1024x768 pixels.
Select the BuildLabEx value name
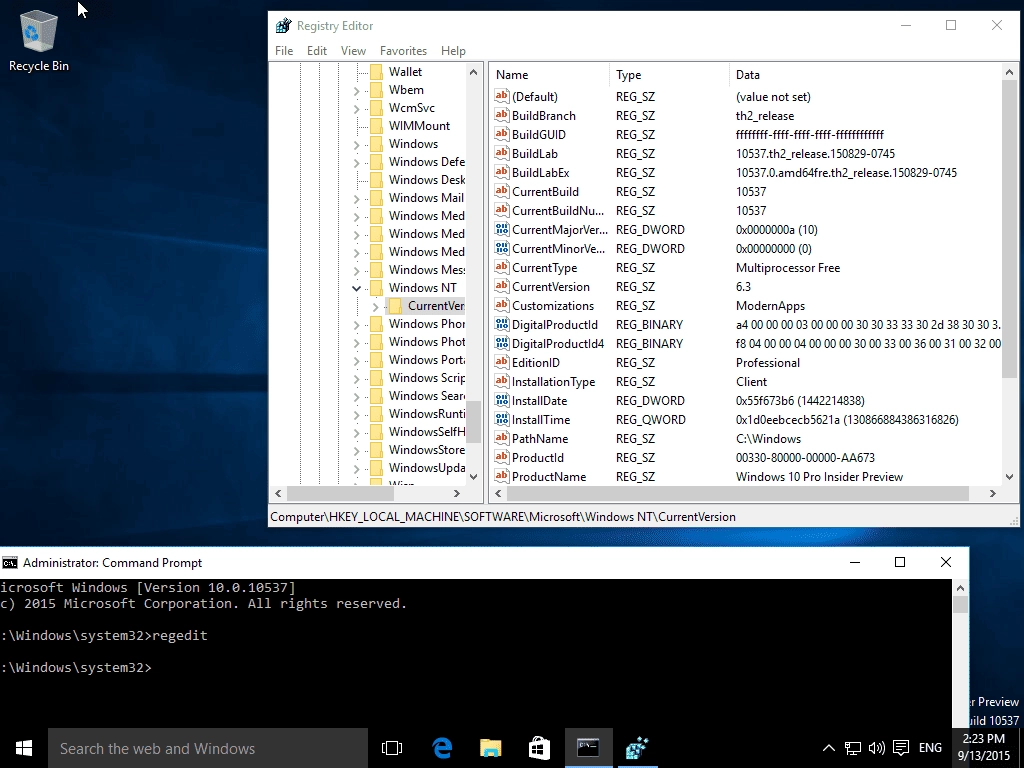click(x=540, y=172)
